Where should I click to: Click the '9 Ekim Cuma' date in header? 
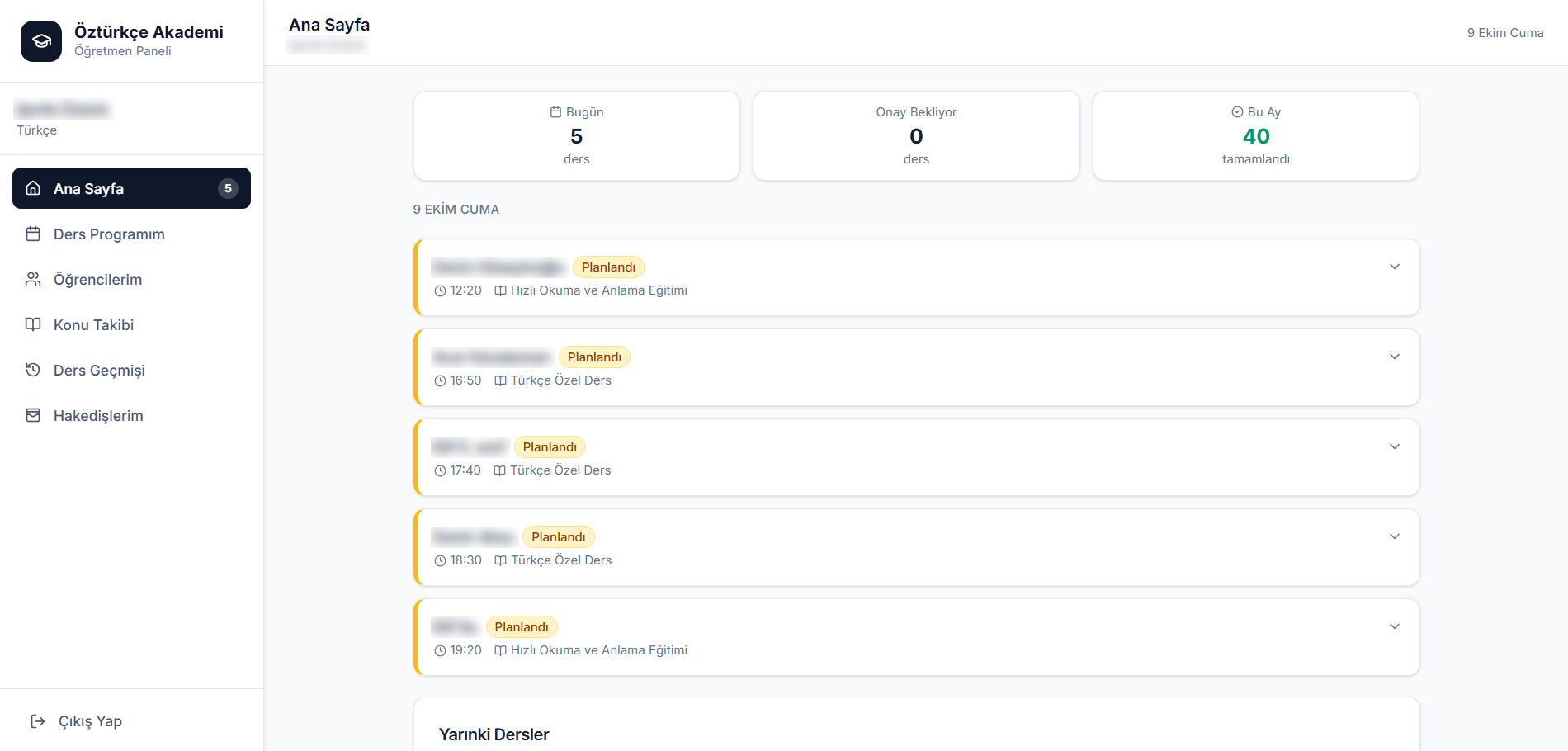[1505, 33]
